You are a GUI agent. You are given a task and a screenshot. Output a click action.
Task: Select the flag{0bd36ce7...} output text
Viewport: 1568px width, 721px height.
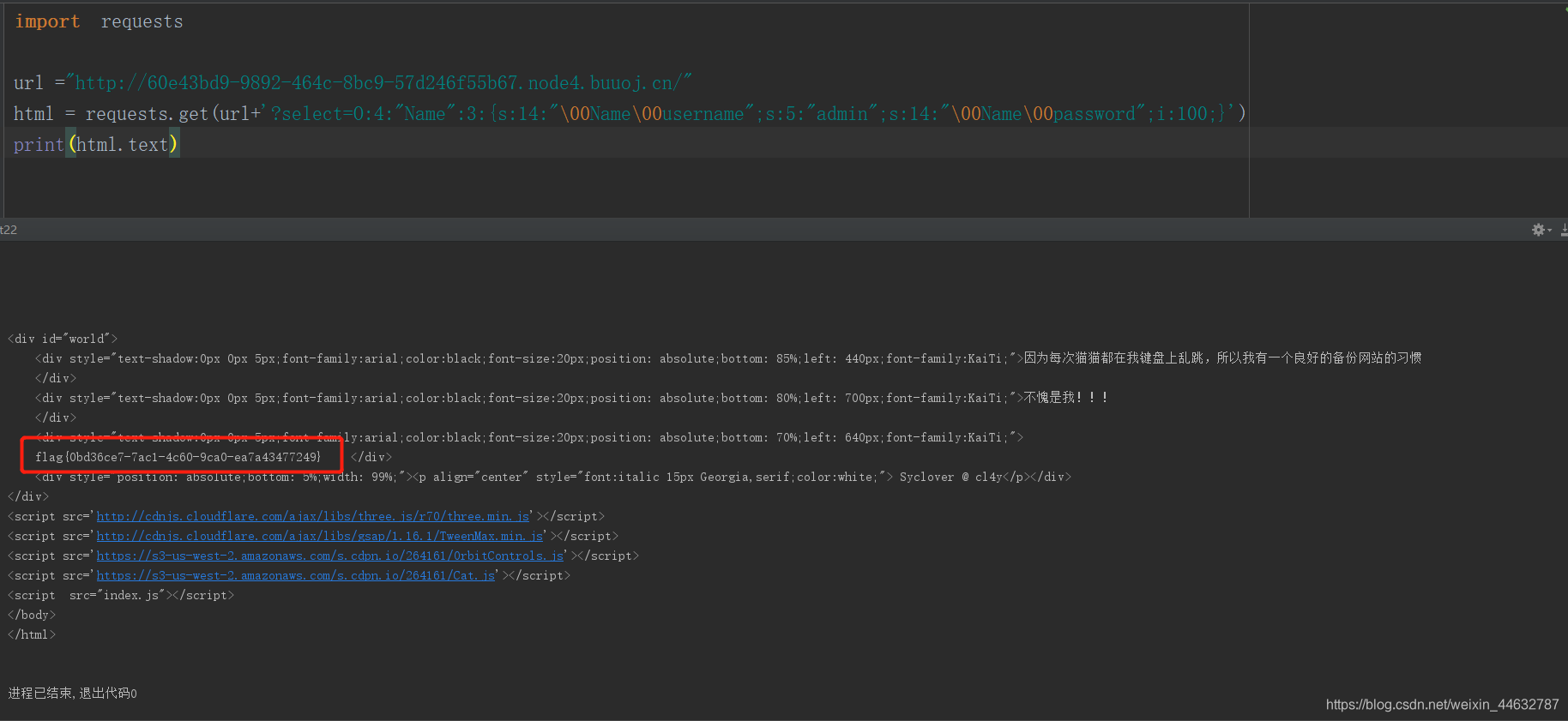(178, 457)
